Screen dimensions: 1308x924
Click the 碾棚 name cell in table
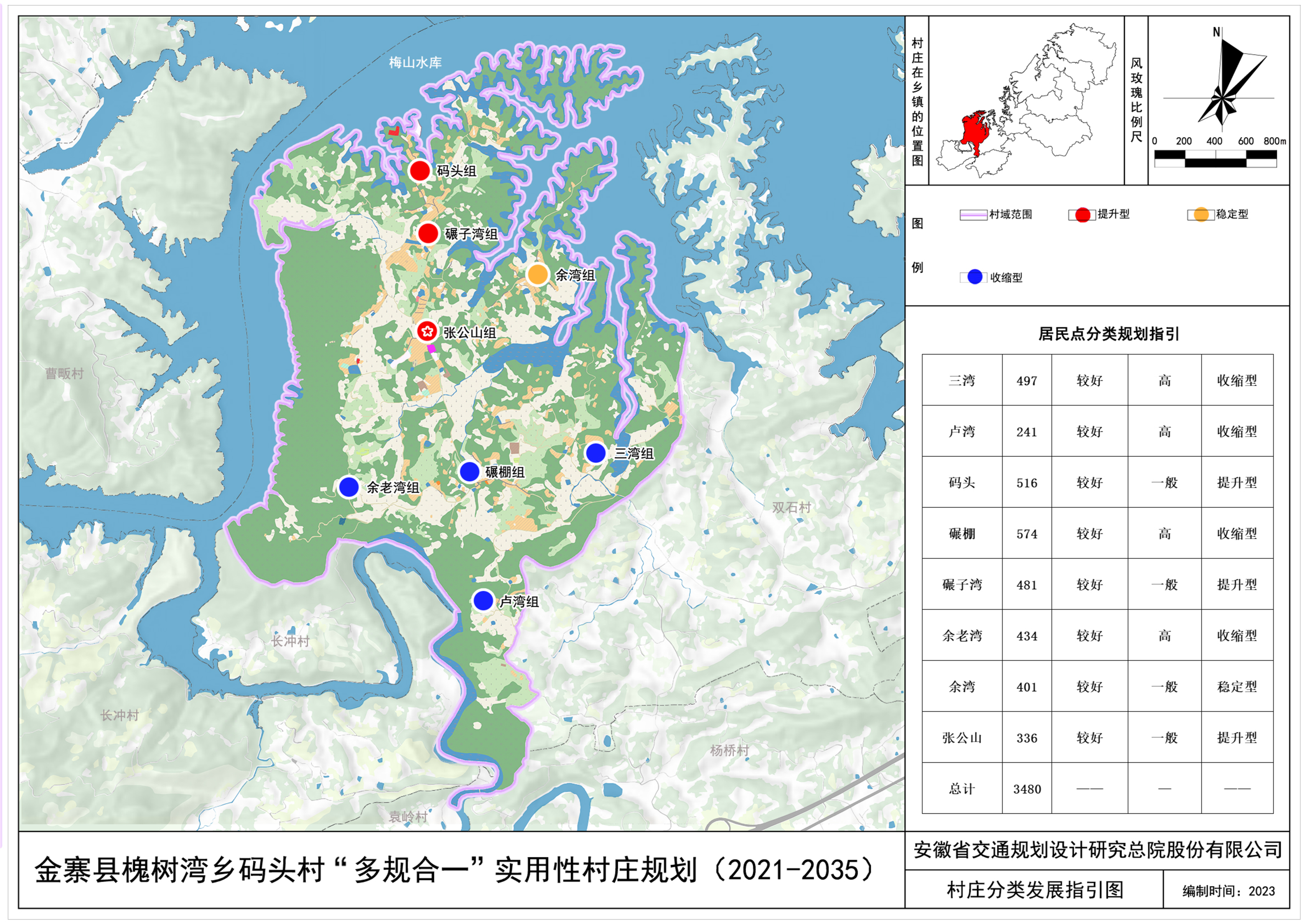click(x=961, y=533)
